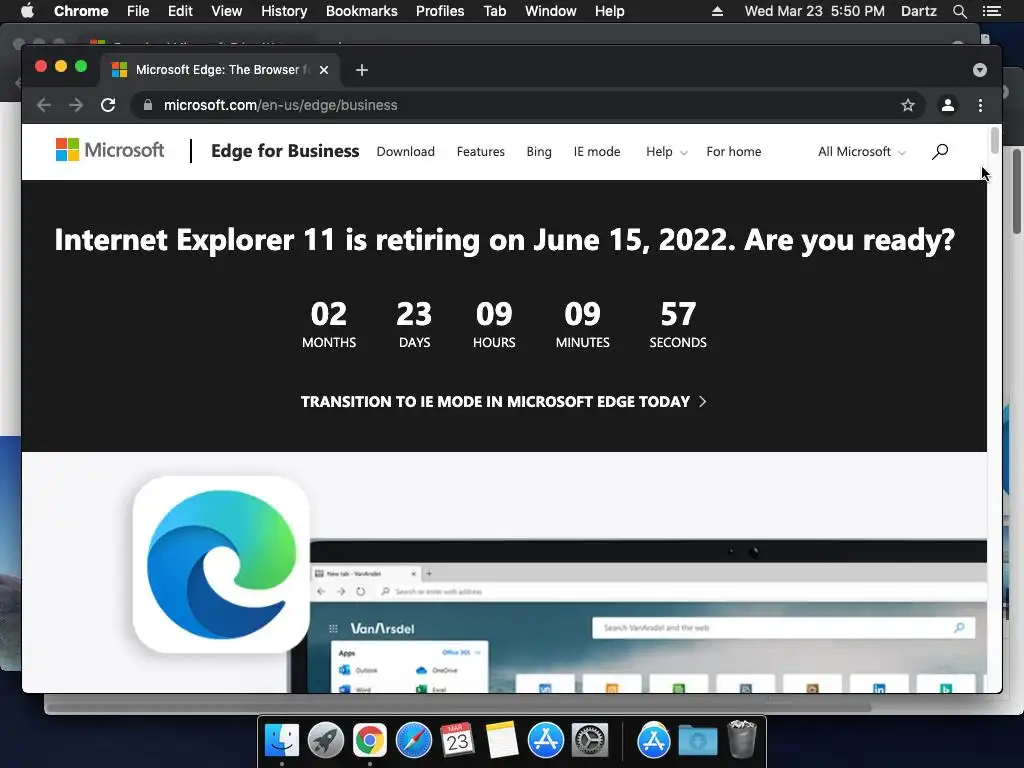Click the large Edge logo image
Image resolution: width=1024 pixels, height=768 pixels.
(221, 565)
